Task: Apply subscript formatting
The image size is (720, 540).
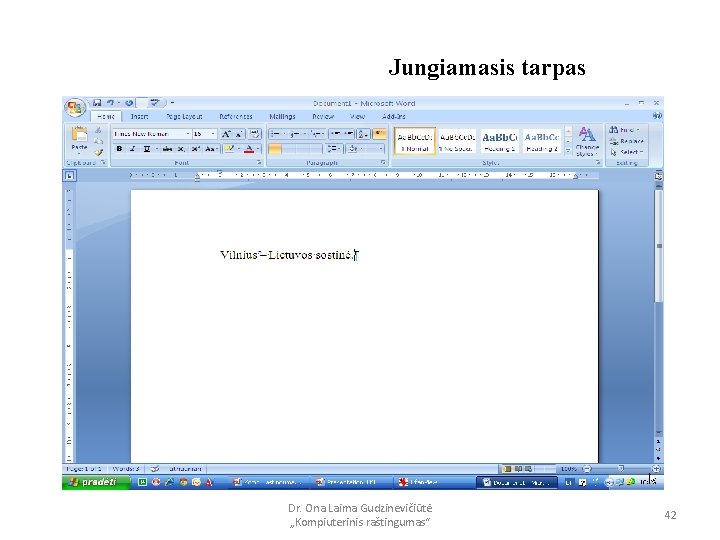Action: click(181, 149)
